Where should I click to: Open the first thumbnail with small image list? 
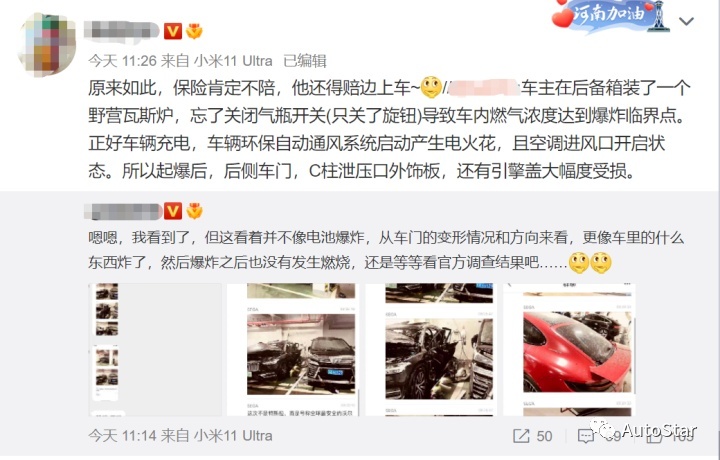pyautogui.click(x=155, y=349)
